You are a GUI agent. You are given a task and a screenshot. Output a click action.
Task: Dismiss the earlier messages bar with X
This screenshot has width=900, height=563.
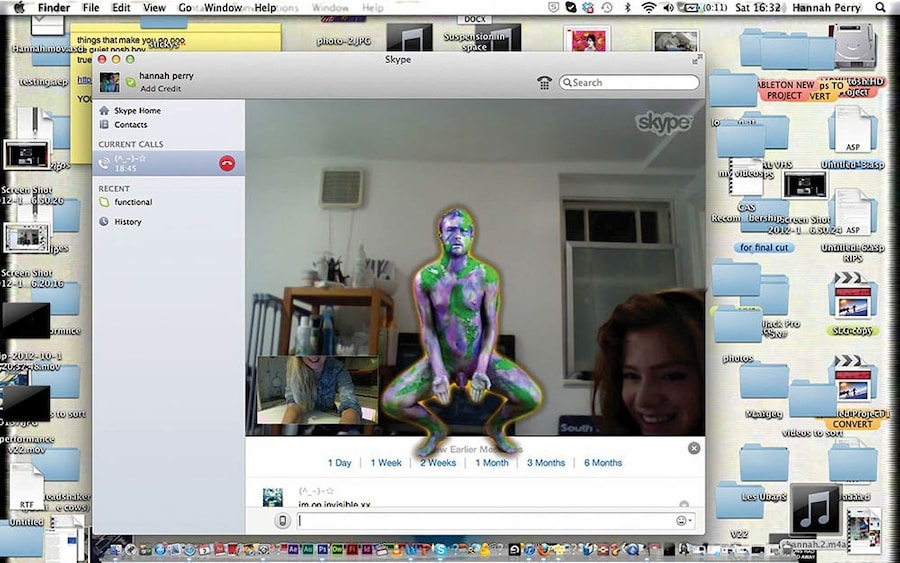click(x=694, y=448)
